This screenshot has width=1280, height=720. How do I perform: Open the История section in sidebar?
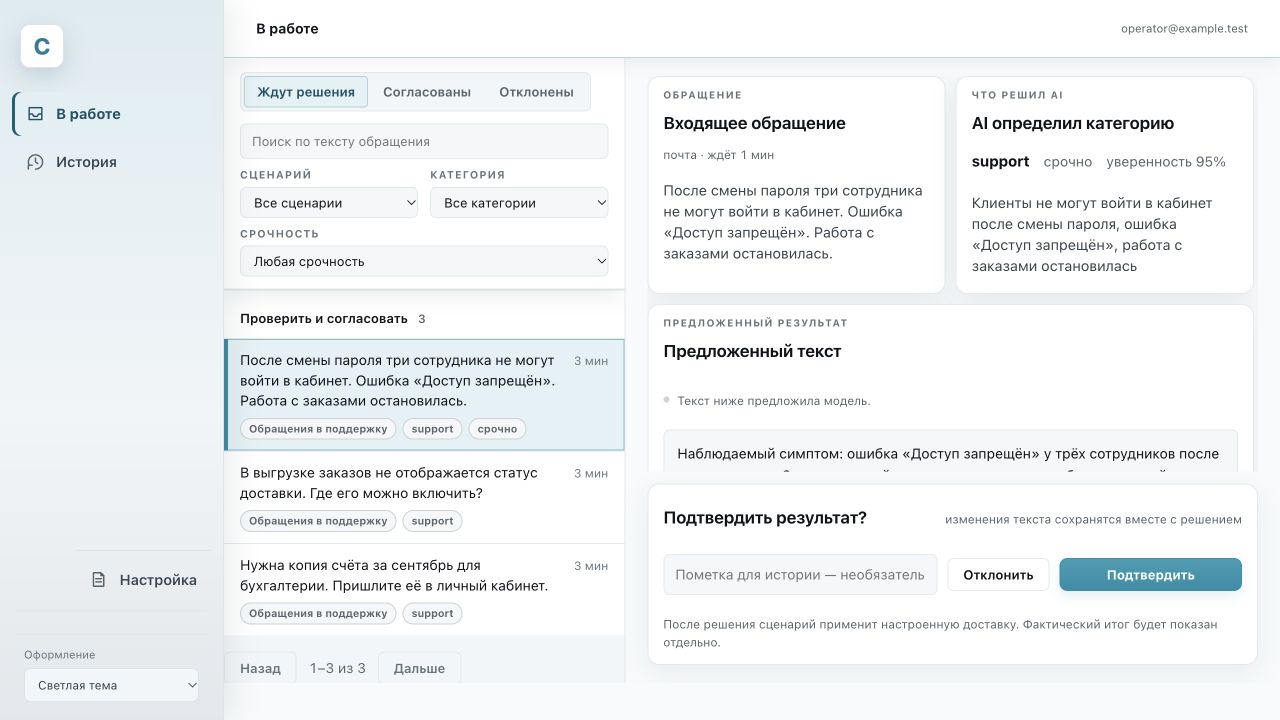pyautogui.click(x=112, y=162)
